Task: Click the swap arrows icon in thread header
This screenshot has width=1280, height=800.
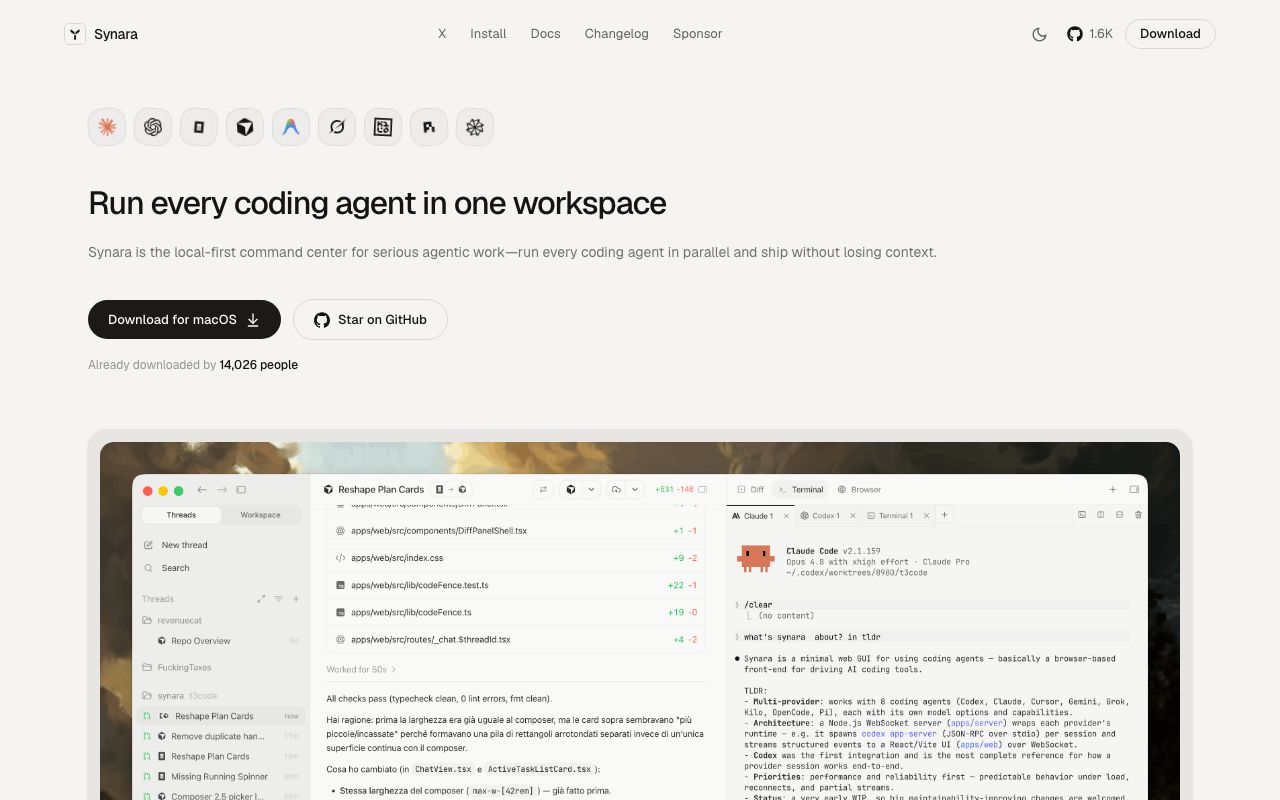Action: tap(543, 489)
